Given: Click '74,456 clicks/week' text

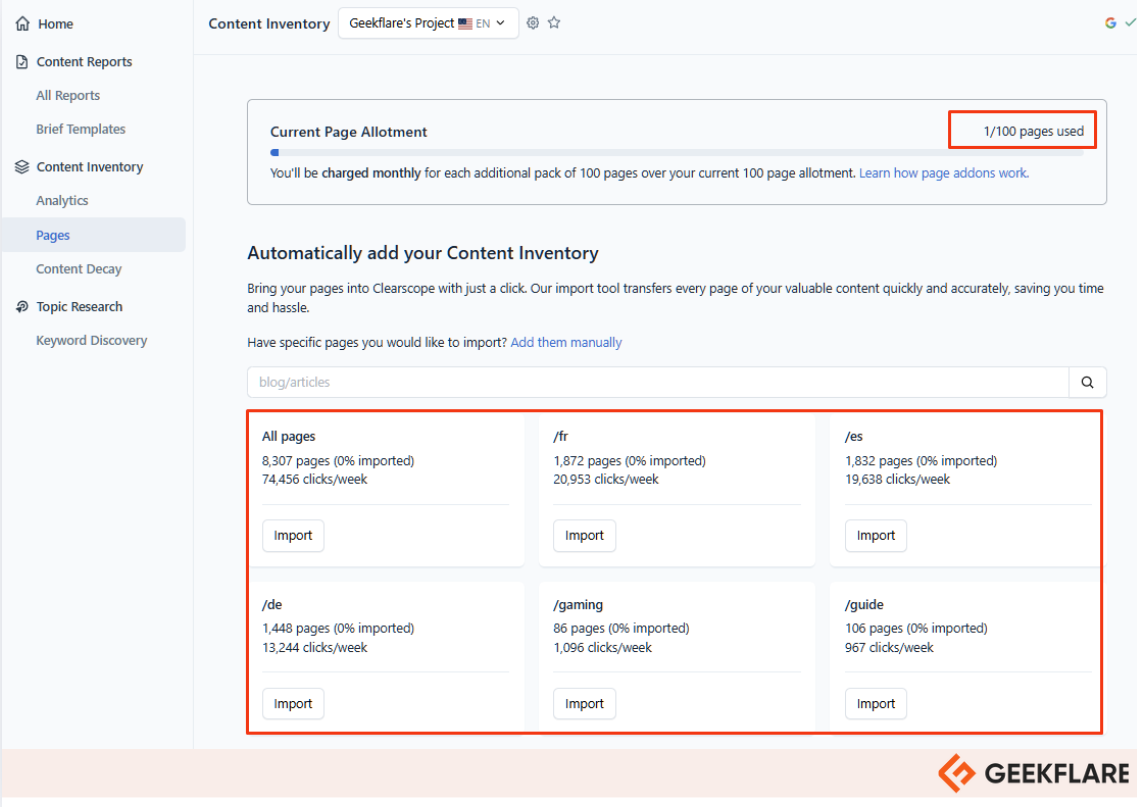Looking at the screenshot, I should [315, 479].
